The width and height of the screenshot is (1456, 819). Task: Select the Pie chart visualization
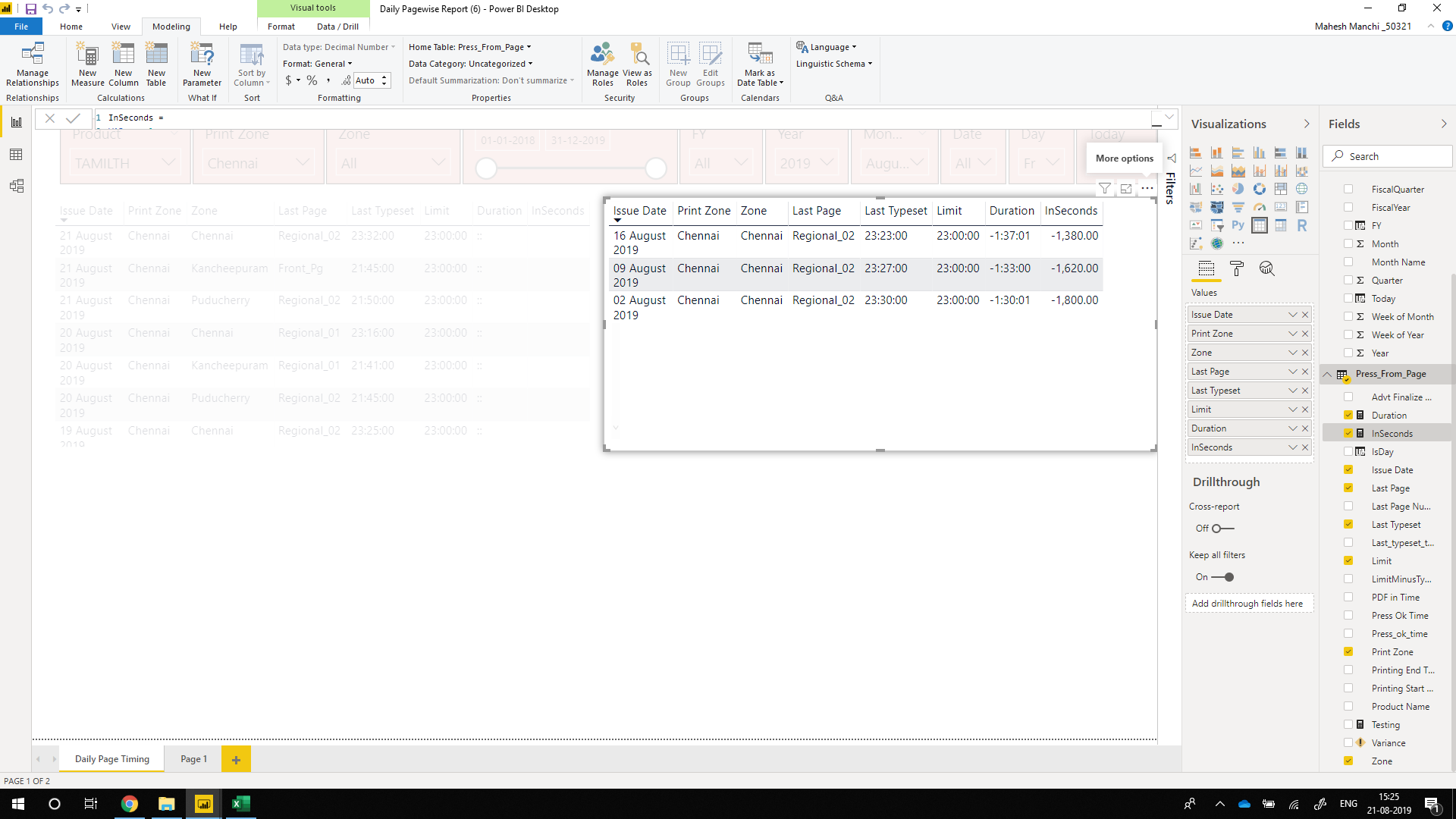(1238, 189)
